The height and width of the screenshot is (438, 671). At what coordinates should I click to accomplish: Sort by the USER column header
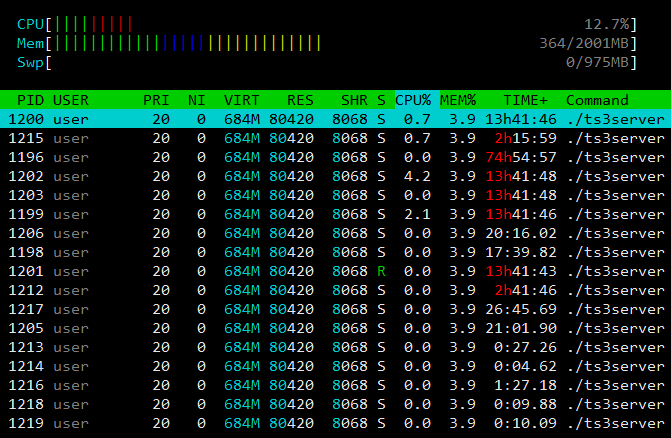pos(71,100)
